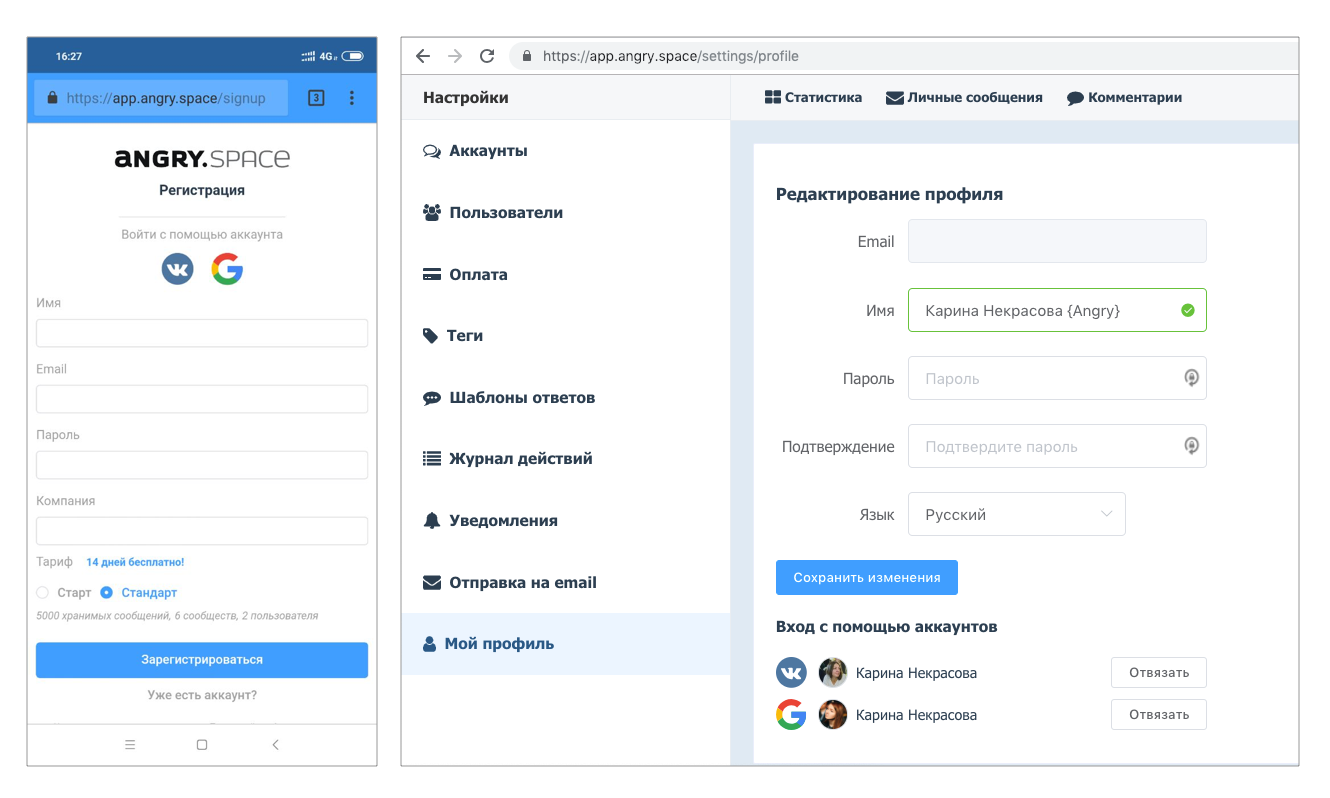This screenshot has height=798, width=1330.
Task: Click VK logo in linked accounts
Action: 791,672
